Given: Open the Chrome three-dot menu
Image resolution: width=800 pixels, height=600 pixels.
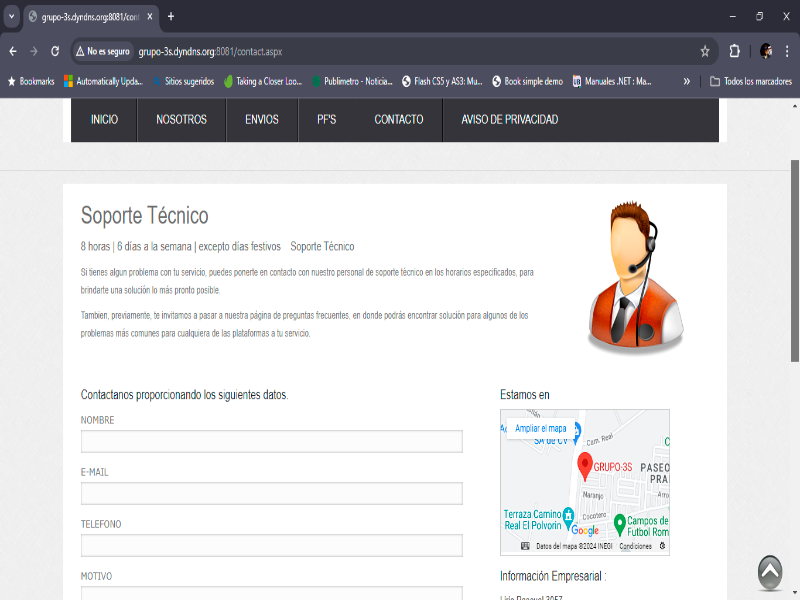Looking at the screenshot, I should click(787, 52).
